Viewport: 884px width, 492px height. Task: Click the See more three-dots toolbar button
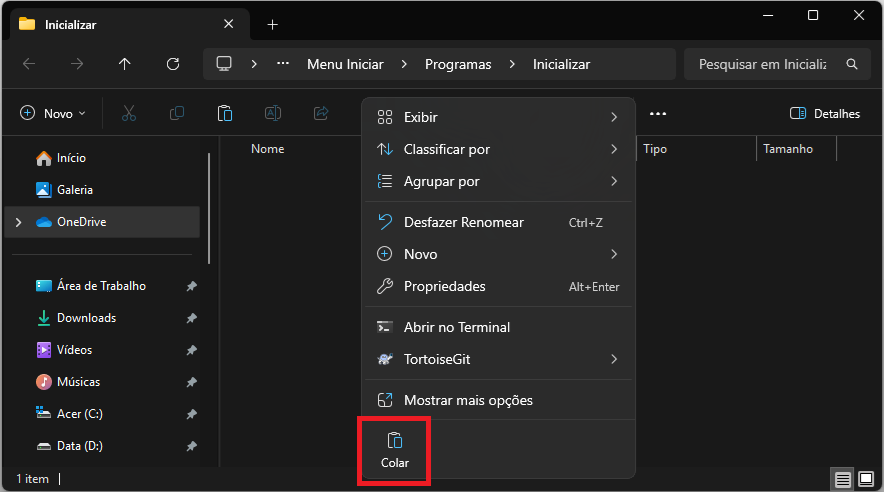(657, 114)
